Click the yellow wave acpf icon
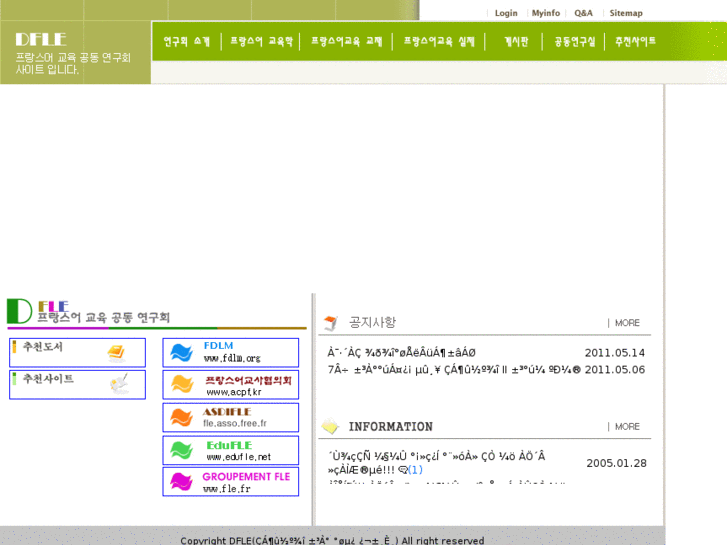Screen dimensions: 727x545 [x=182, y=384]
